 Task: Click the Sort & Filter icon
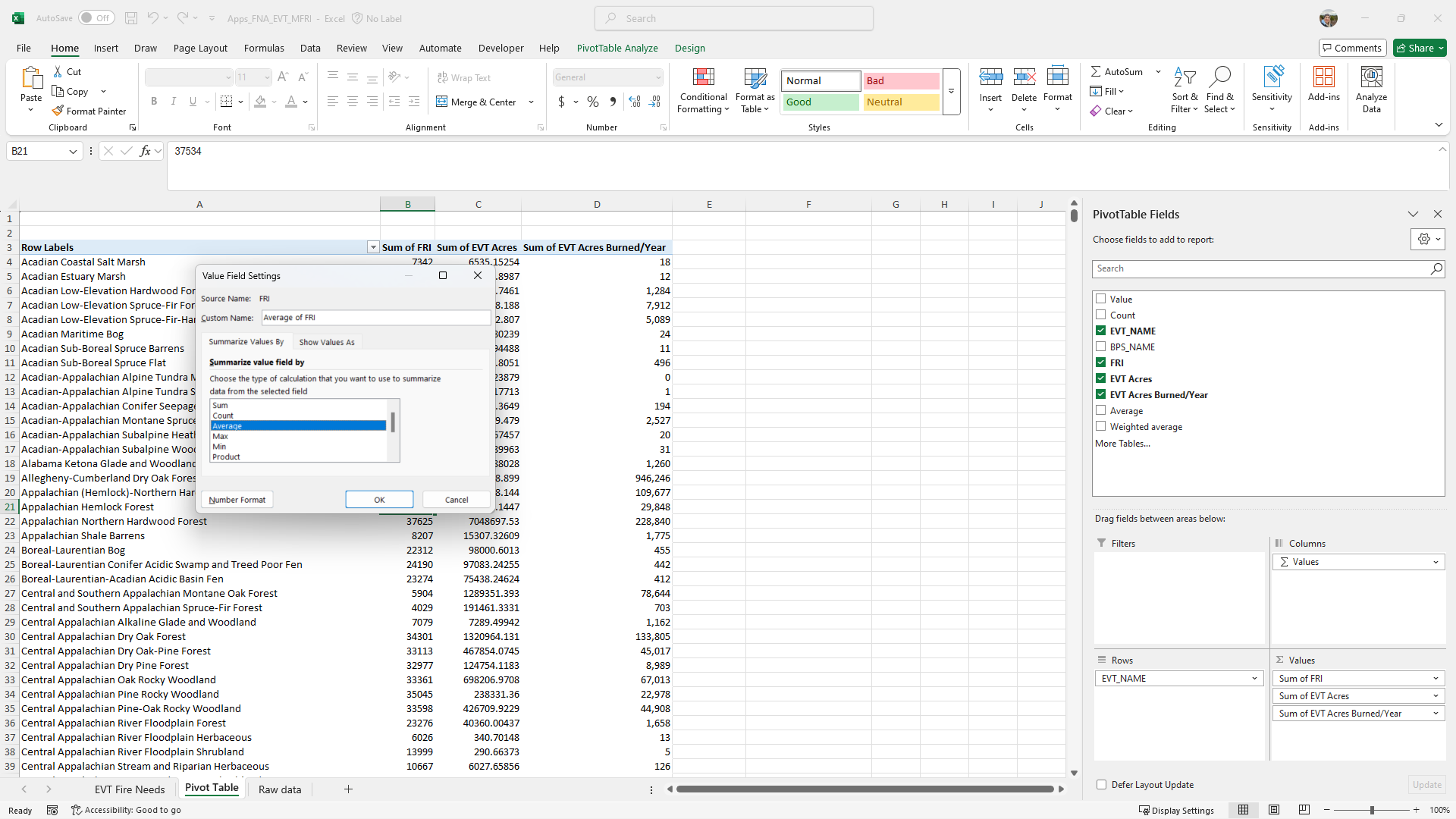click(x=1185, y=90)
